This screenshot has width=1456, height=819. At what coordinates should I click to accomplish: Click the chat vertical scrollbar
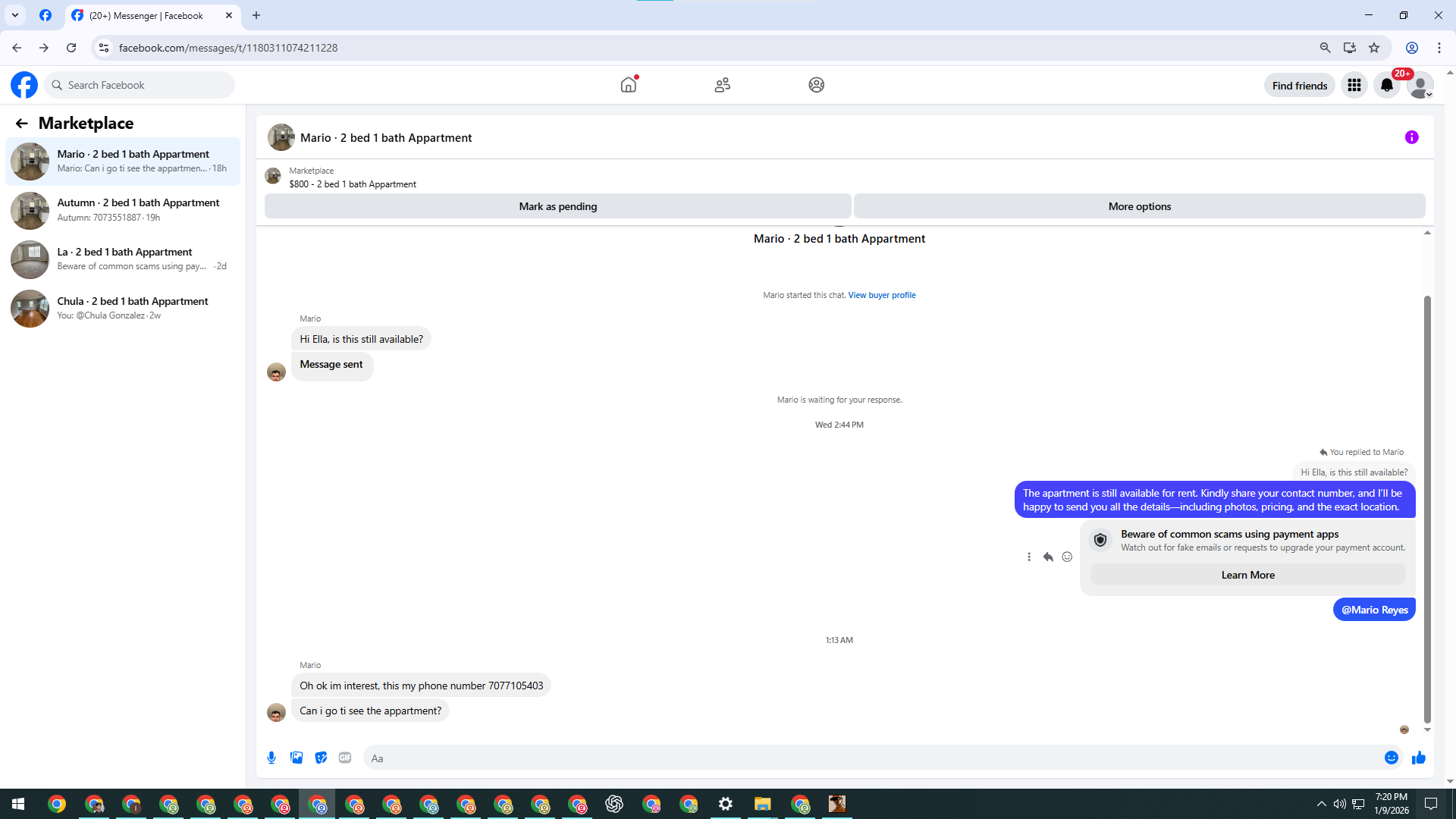[1427, 508]
